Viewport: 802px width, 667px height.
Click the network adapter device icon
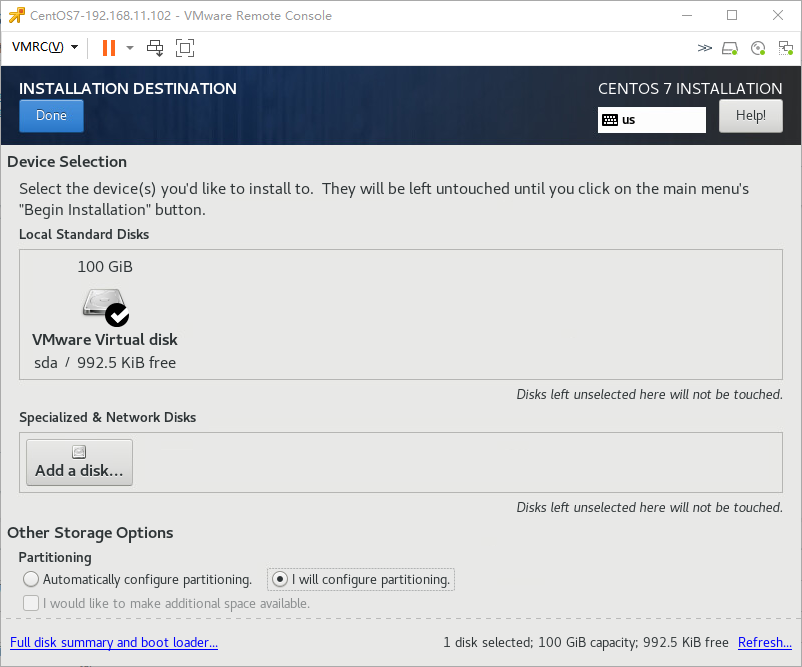pos(785,49)
